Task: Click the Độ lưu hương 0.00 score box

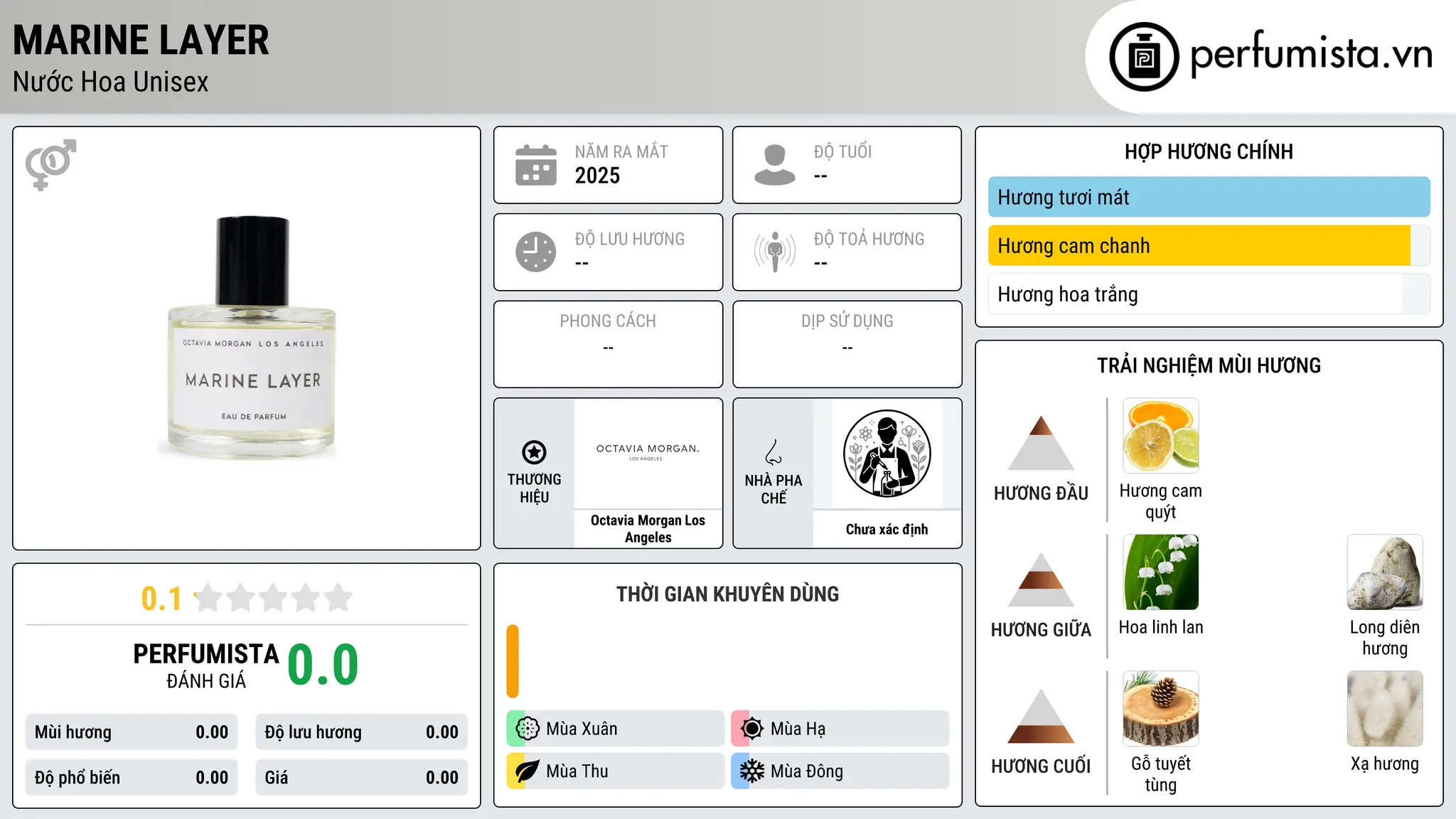Action: point(361,732)
